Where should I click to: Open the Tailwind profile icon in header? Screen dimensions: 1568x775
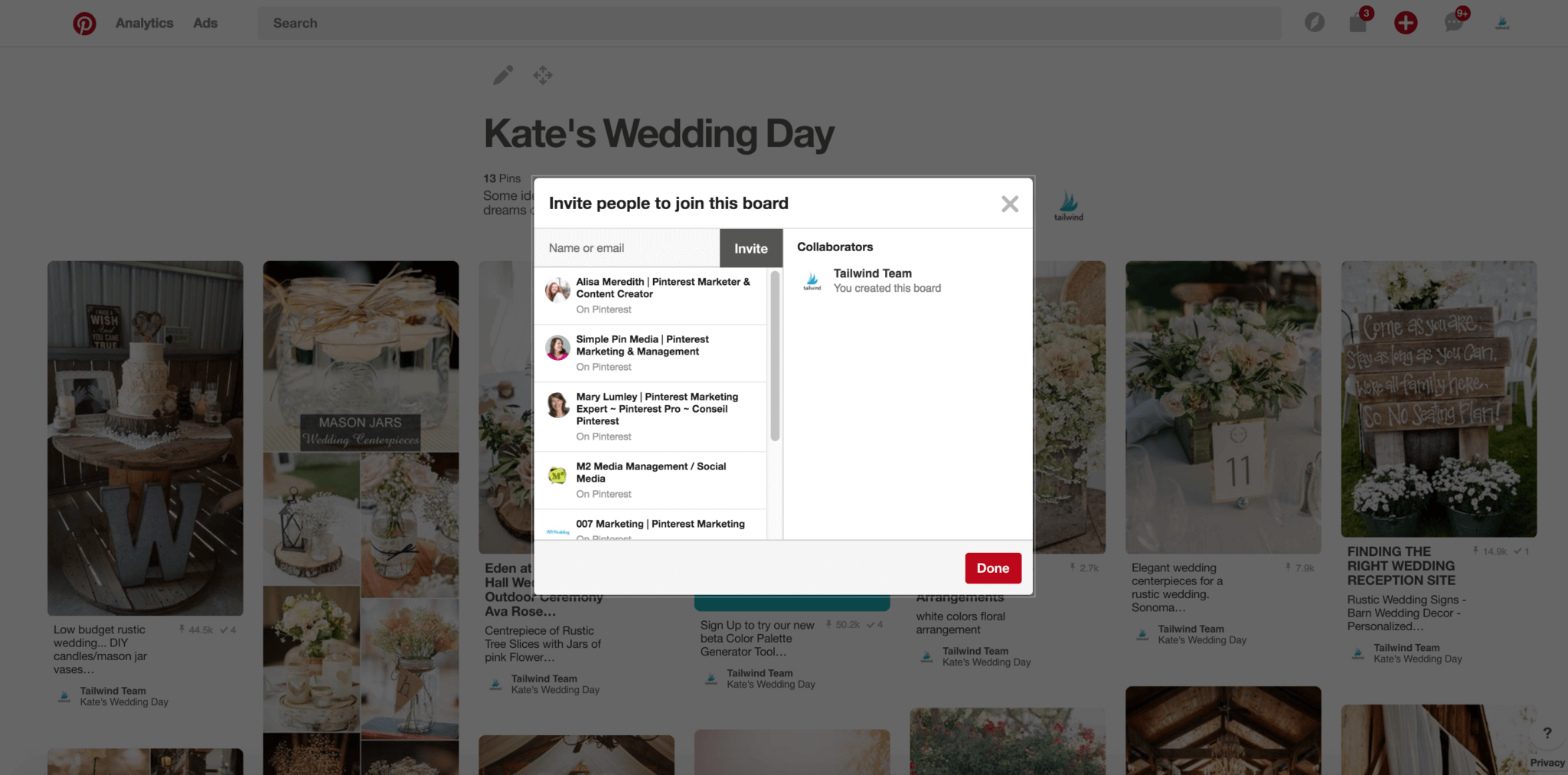[x=1502, y=23]
